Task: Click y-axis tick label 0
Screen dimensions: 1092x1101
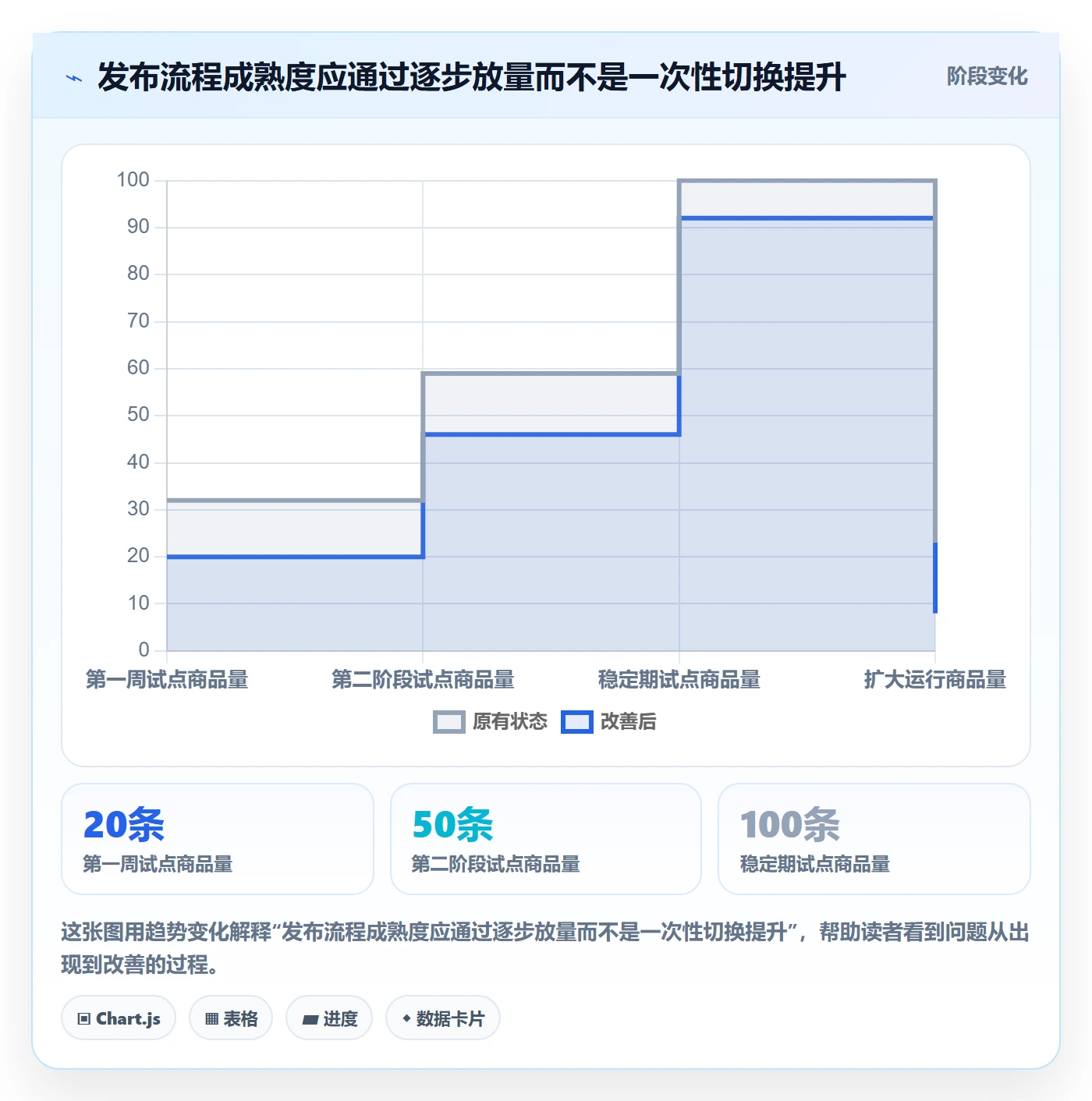Action: (144, 650)
